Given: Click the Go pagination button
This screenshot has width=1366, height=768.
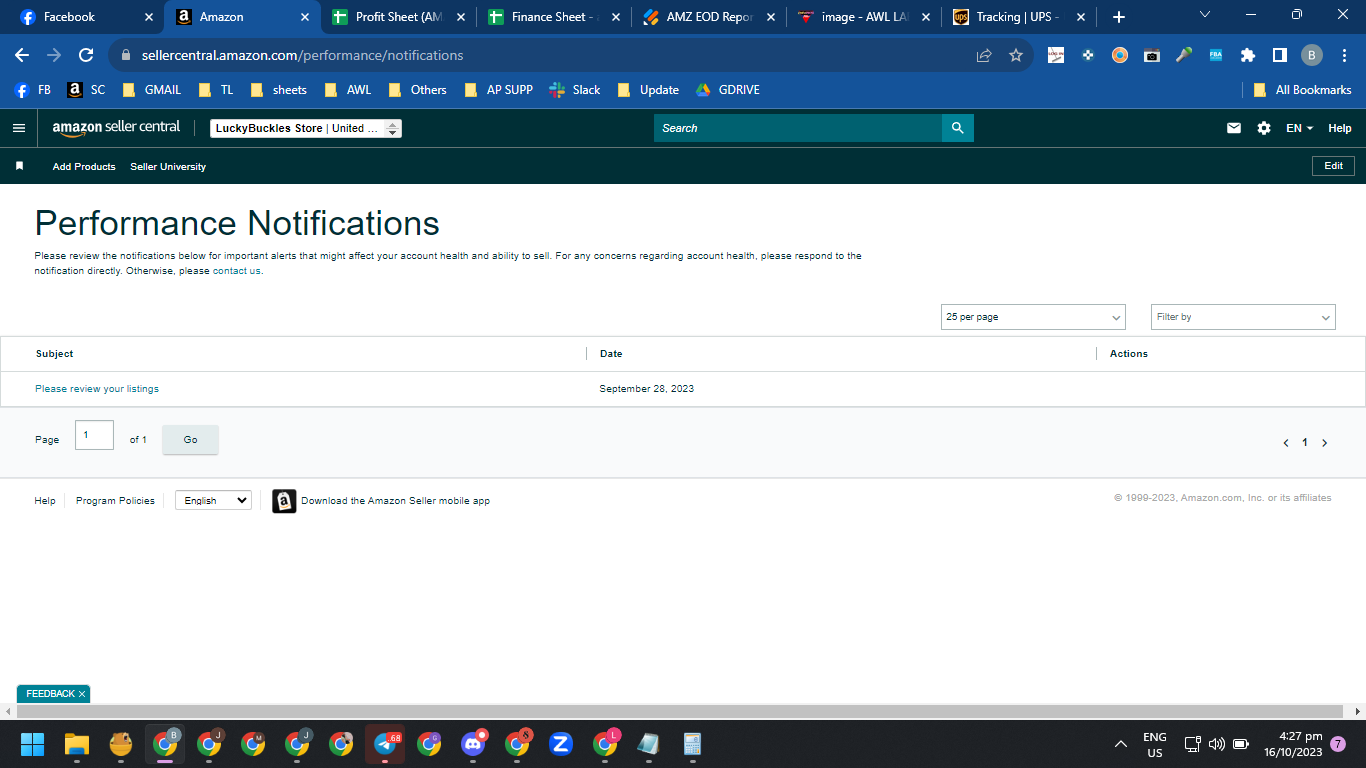Looking at the screenshot, I should point(190,440).
